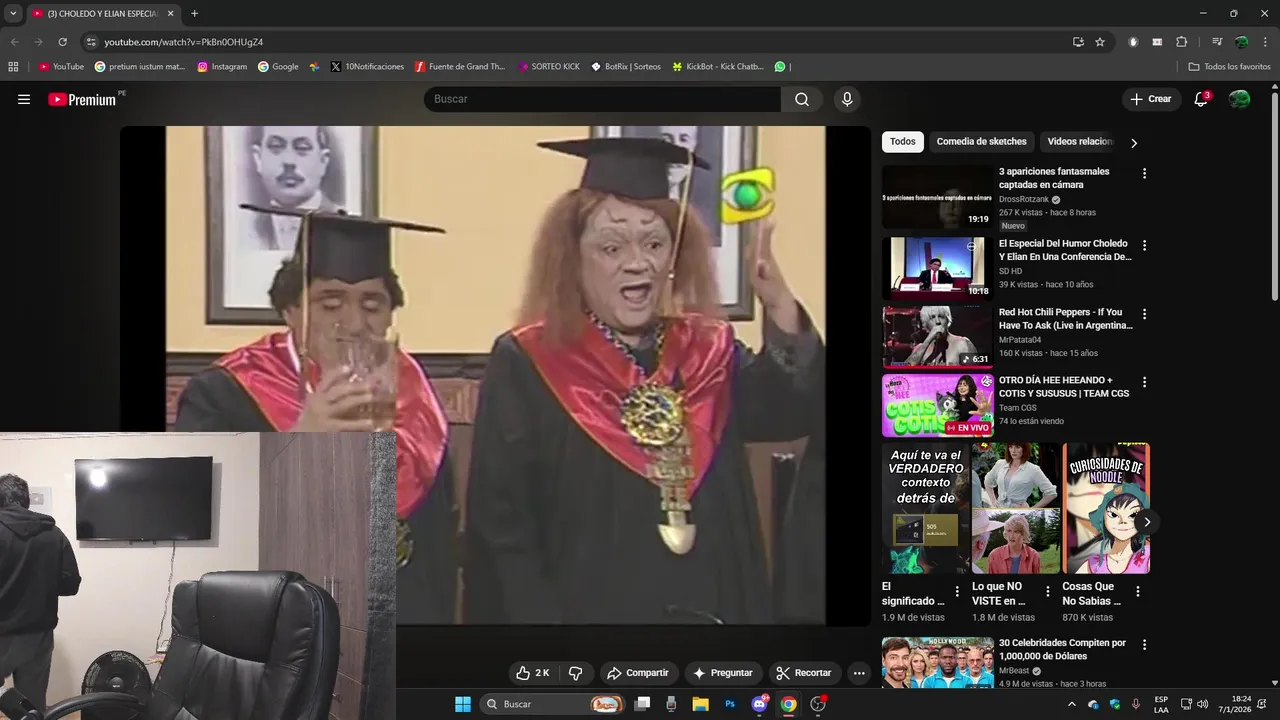
Task: Open a new browser tab
Action: coord(194,13)
